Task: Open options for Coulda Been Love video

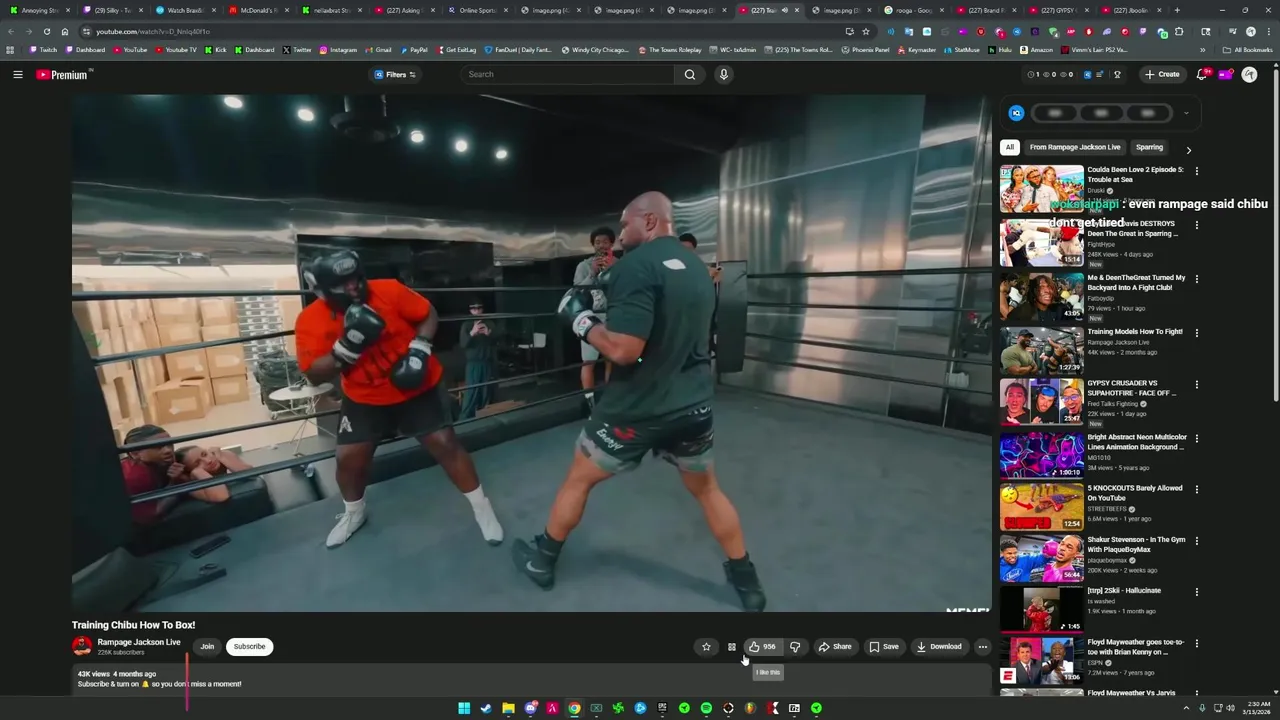Action: (1196, 171)
